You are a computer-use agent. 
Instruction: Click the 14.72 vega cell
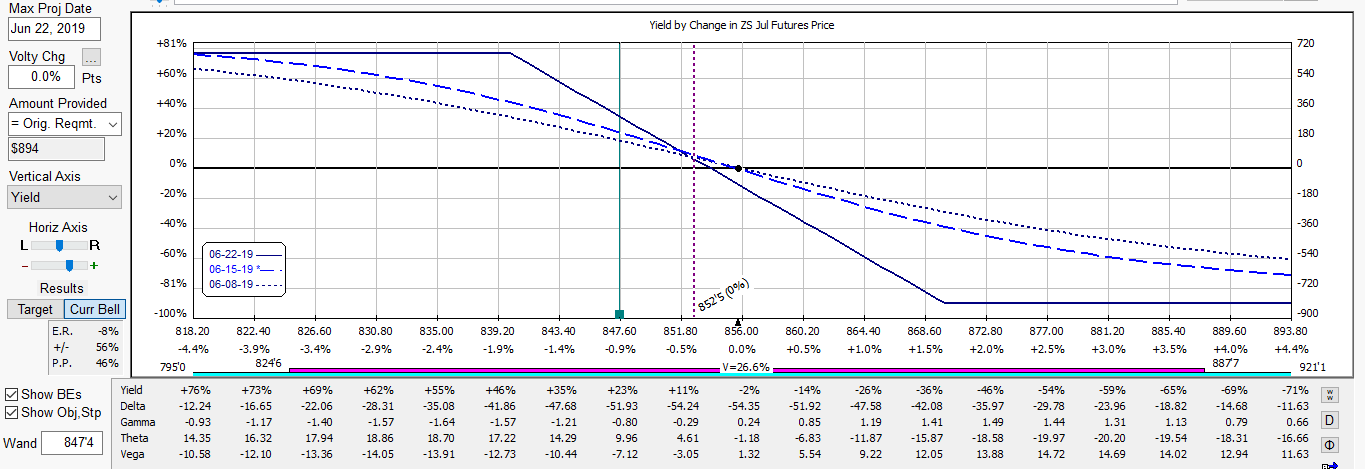(x=1050, y=454)
